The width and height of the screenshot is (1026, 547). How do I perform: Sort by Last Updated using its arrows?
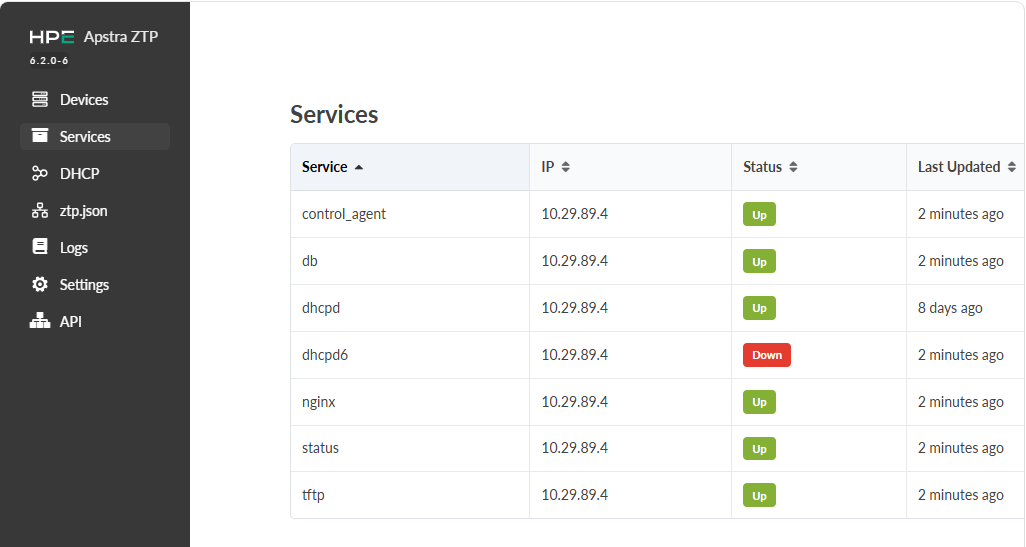point(1012,167)
